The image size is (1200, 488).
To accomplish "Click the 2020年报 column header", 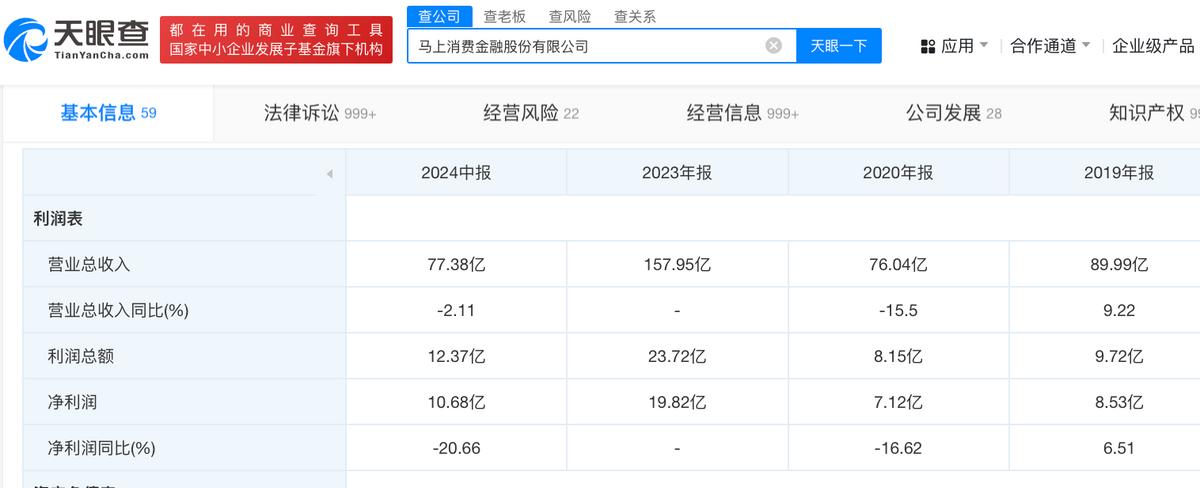I will pyautogui.click(x=898, y=173).
